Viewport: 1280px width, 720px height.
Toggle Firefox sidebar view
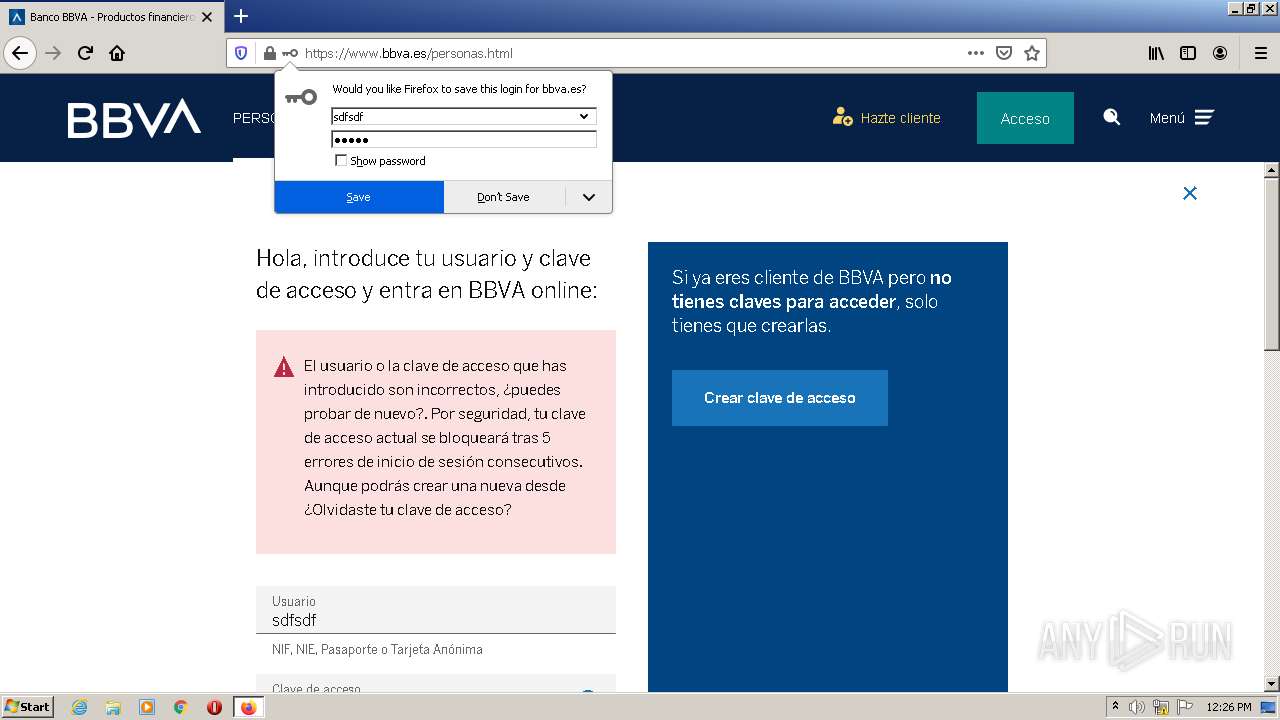pyautogui.click(x=1188, y=53)
